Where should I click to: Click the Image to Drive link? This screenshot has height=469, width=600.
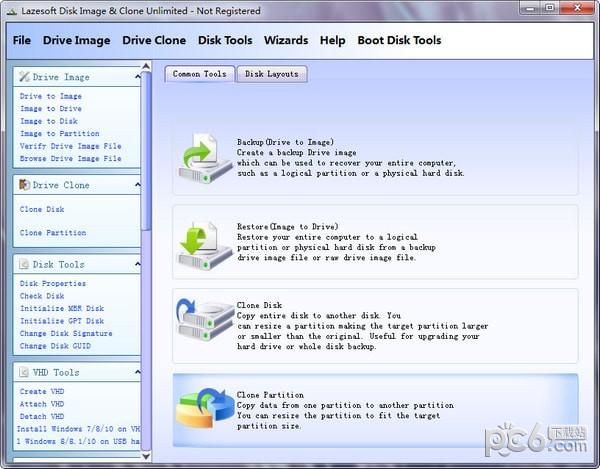point(51,109)
